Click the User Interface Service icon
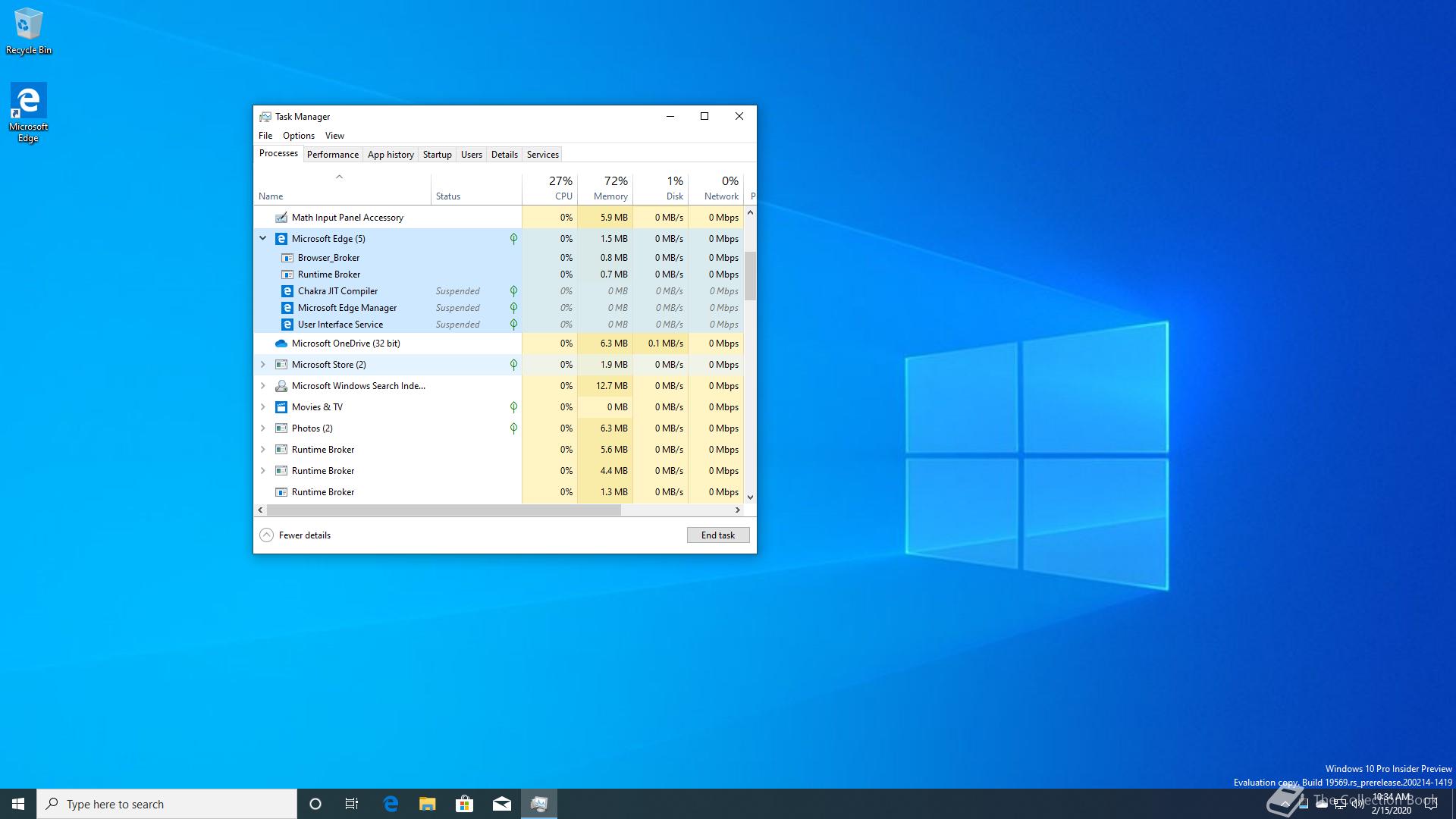This screenshot has width=1456, height=819. click(x=287, y=325)
